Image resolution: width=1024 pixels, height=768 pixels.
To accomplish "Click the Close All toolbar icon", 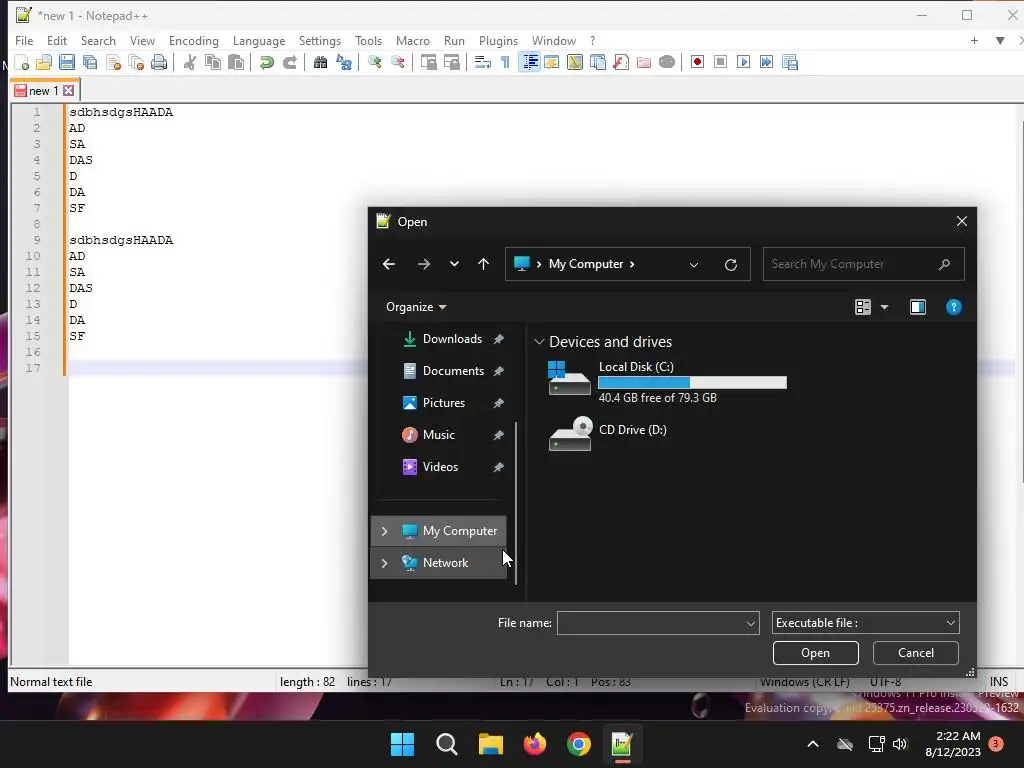I will 136,63.
